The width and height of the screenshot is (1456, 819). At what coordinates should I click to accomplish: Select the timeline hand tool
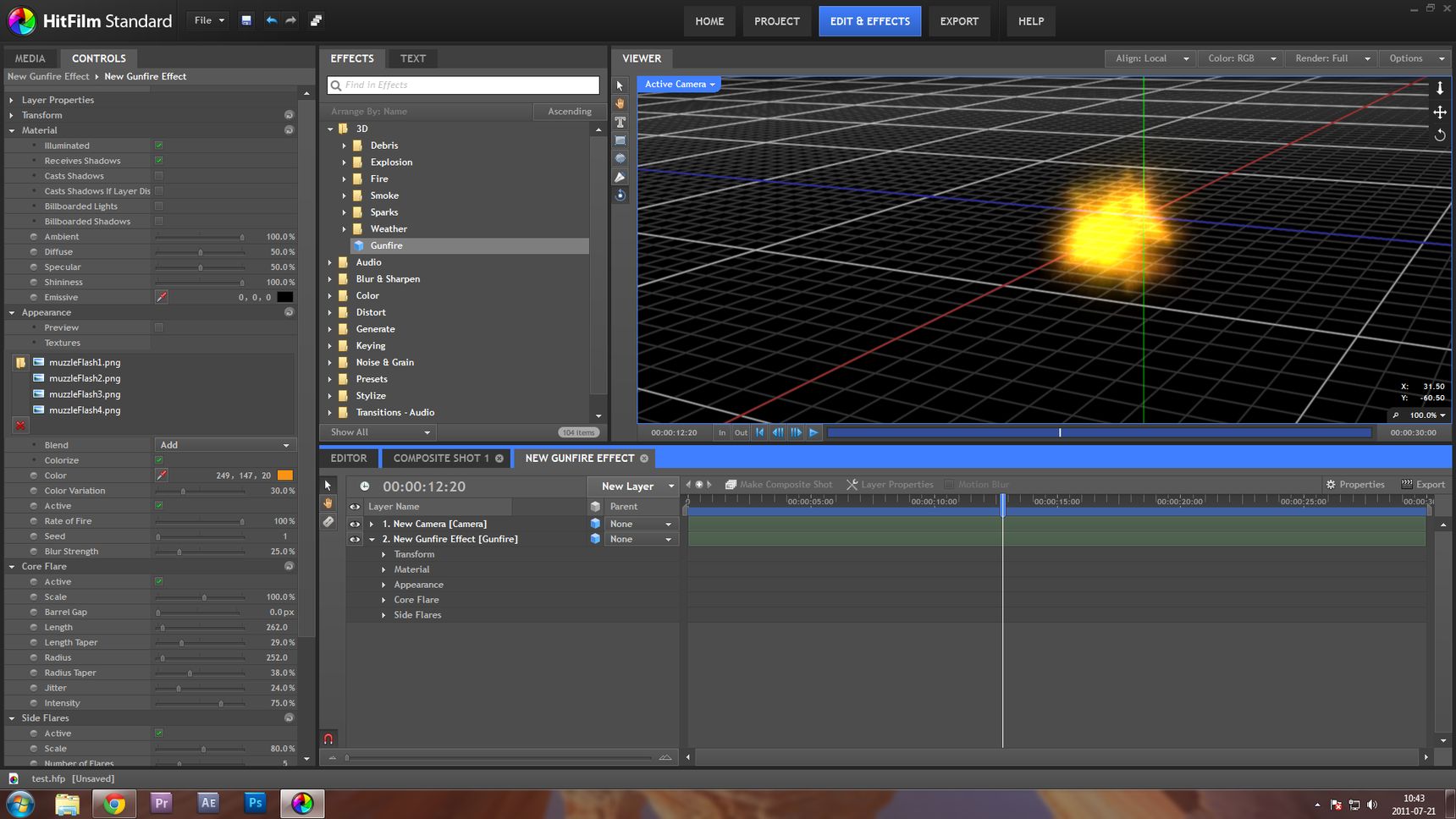point(328,503)
